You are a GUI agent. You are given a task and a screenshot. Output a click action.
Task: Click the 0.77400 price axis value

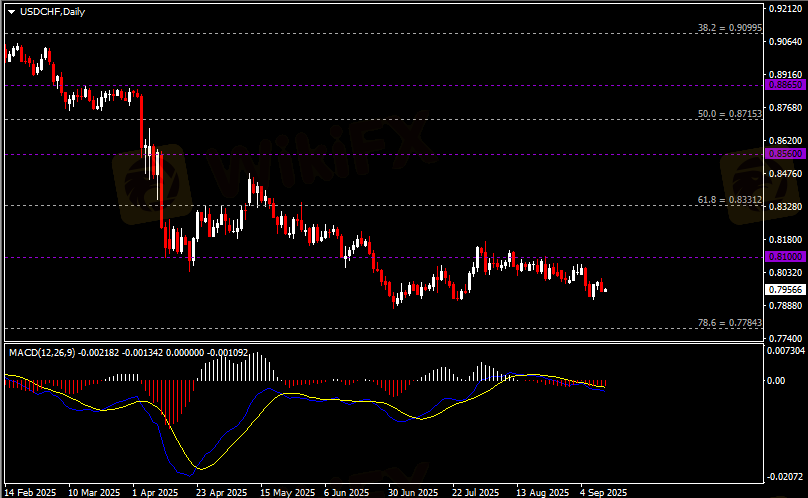tap(786, 339)
